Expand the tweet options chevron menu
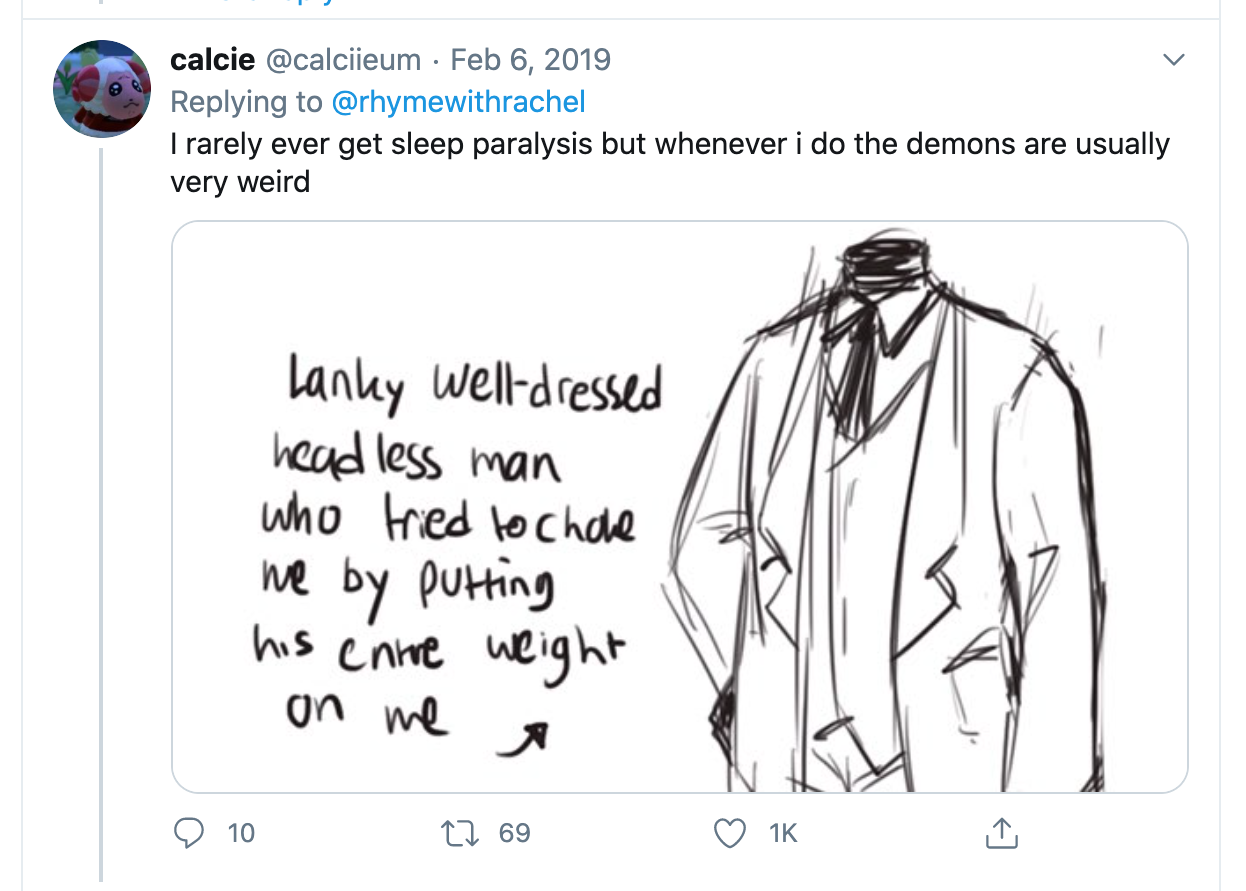The height and width of the screenshot is (891, 1246). [x=1175, y=60]
